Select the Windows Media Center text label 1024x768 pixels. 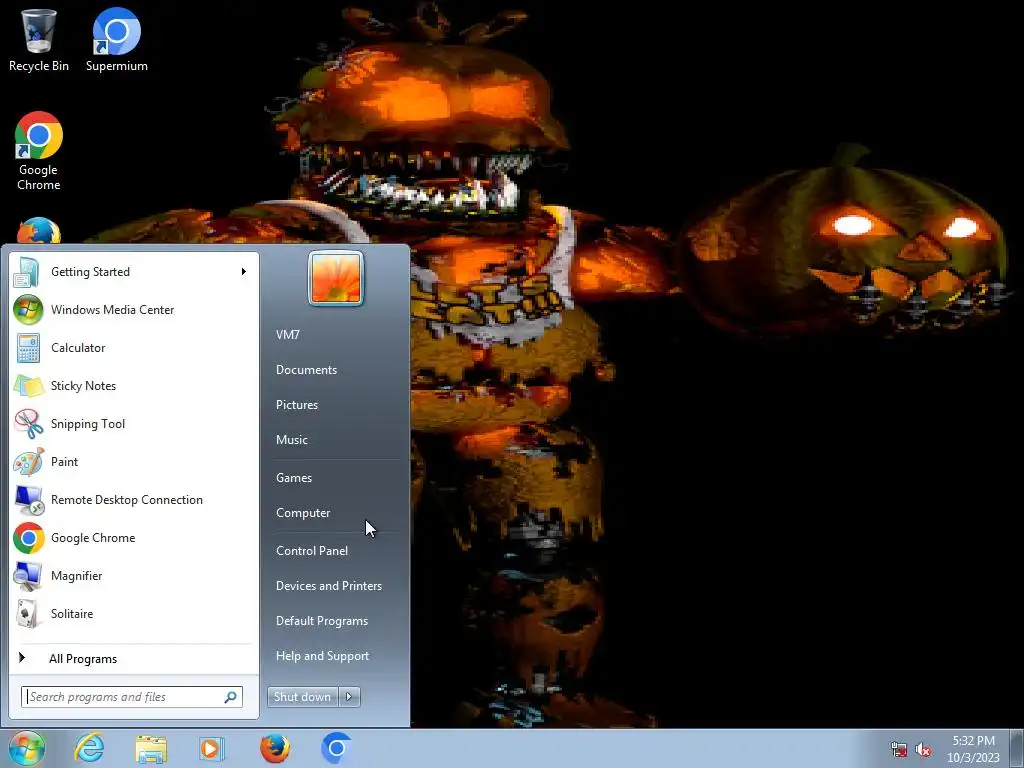[x=112, y=310]
